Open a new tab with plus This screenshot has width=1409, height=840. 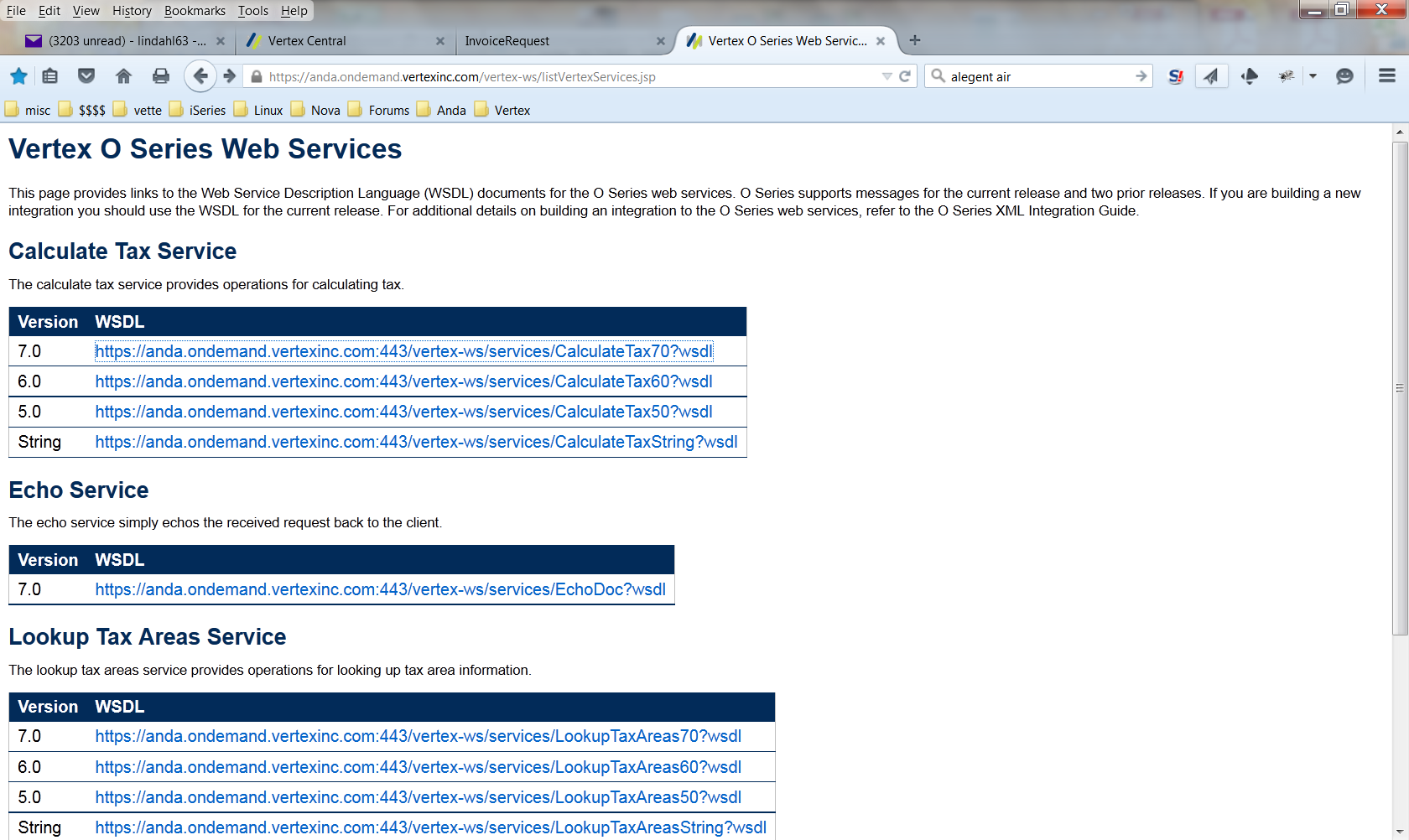pyautogui.click(x=915, y=40)
